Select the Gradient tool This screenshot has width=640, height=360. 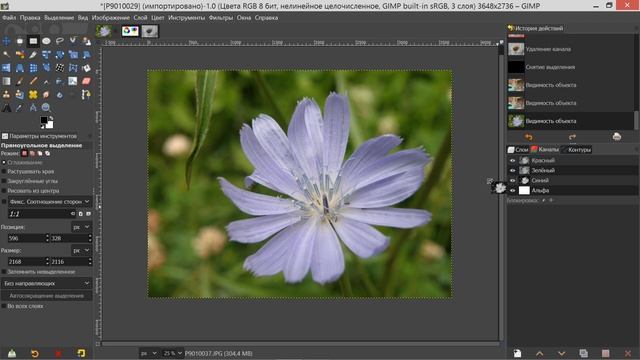point(6,81)
